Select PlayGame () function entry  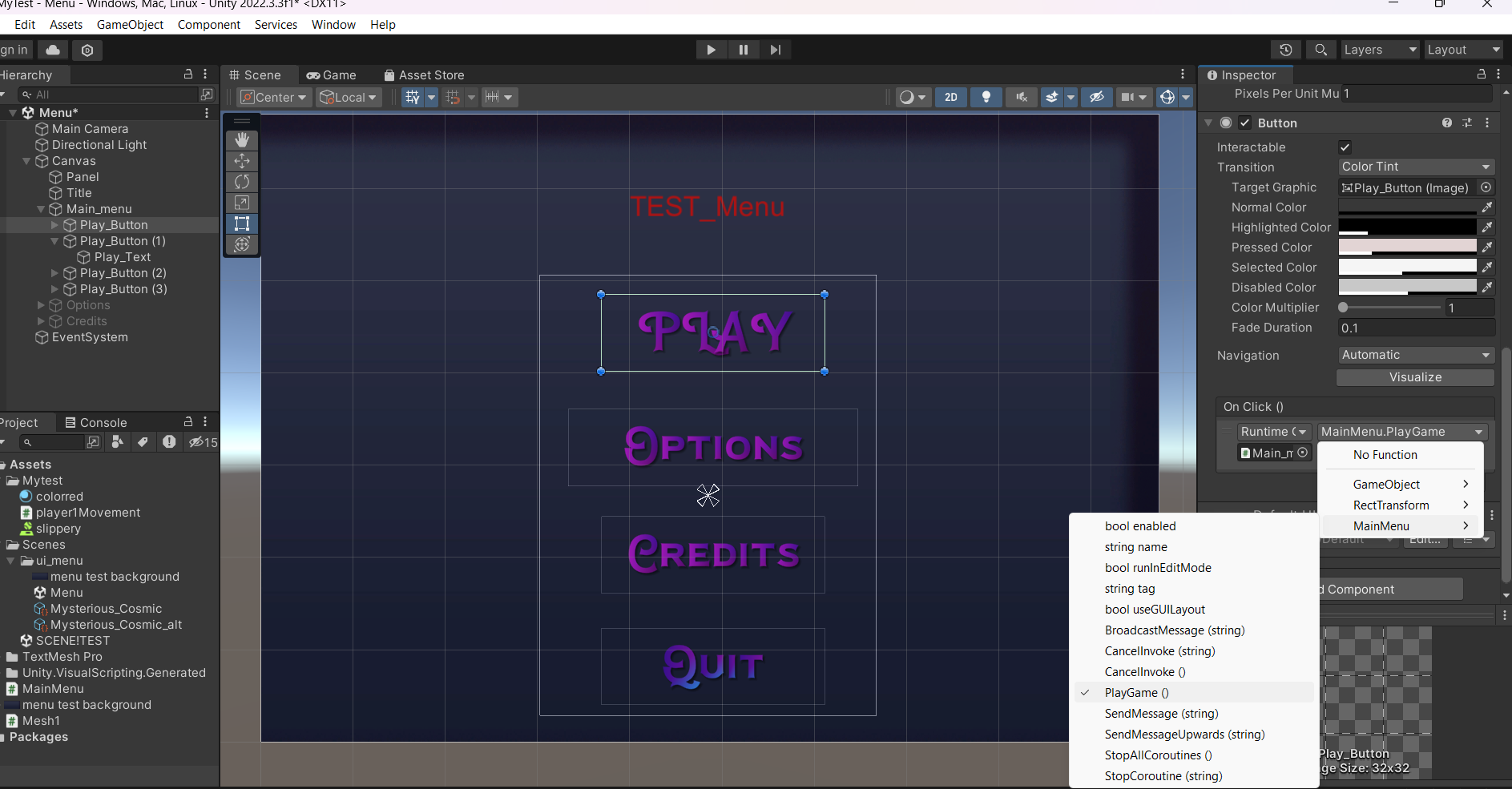pyautogui.click(x=1194, y=693)
